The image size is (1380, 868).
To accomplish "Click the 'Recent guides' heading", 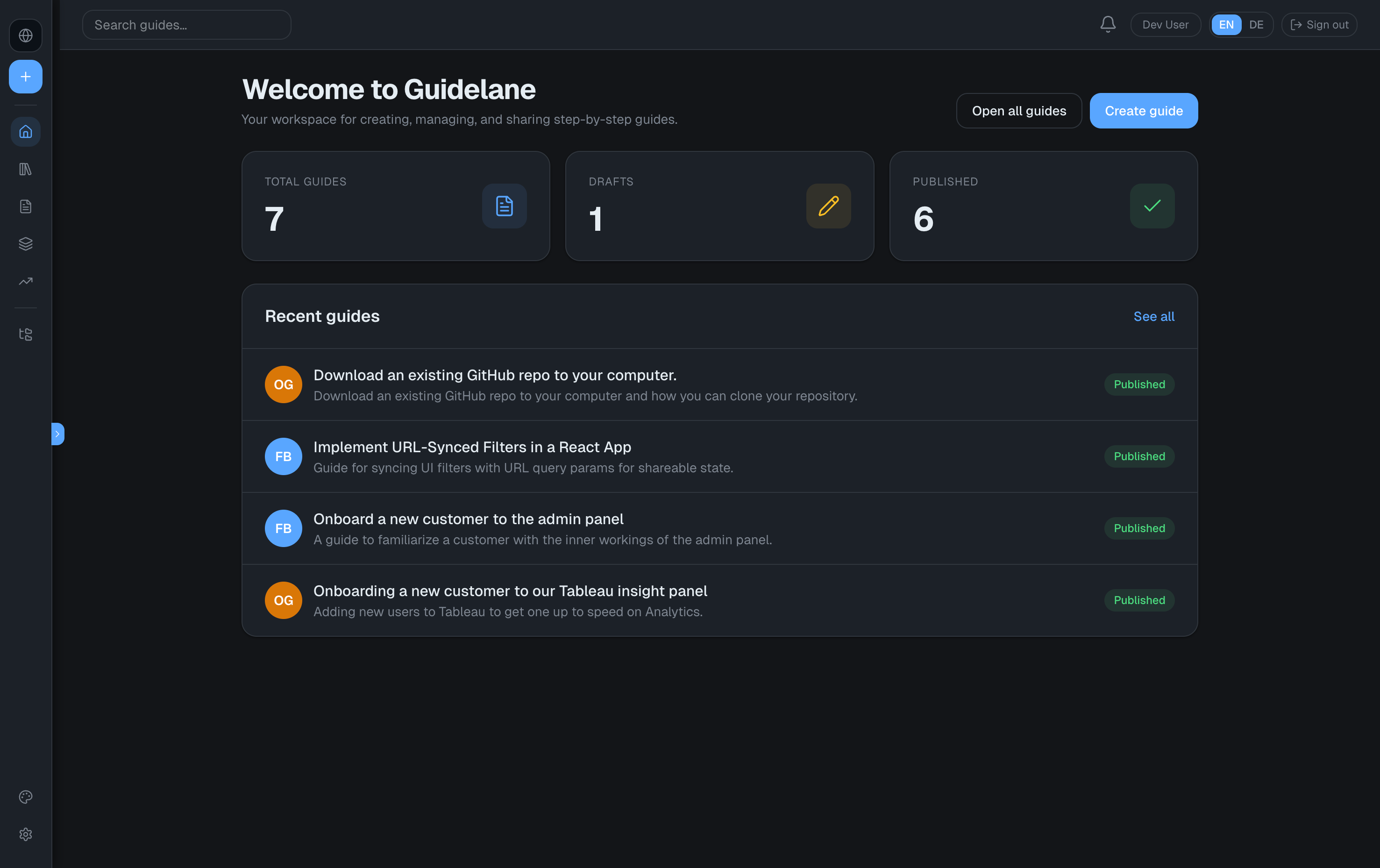I will 322,316.
